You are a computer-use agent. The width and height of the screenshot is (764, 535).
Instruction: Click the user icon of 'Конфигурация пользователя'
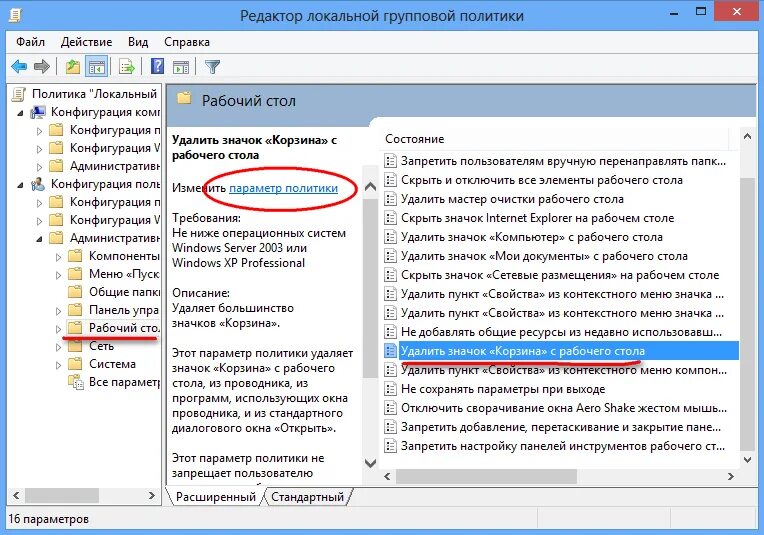point(38,184)
